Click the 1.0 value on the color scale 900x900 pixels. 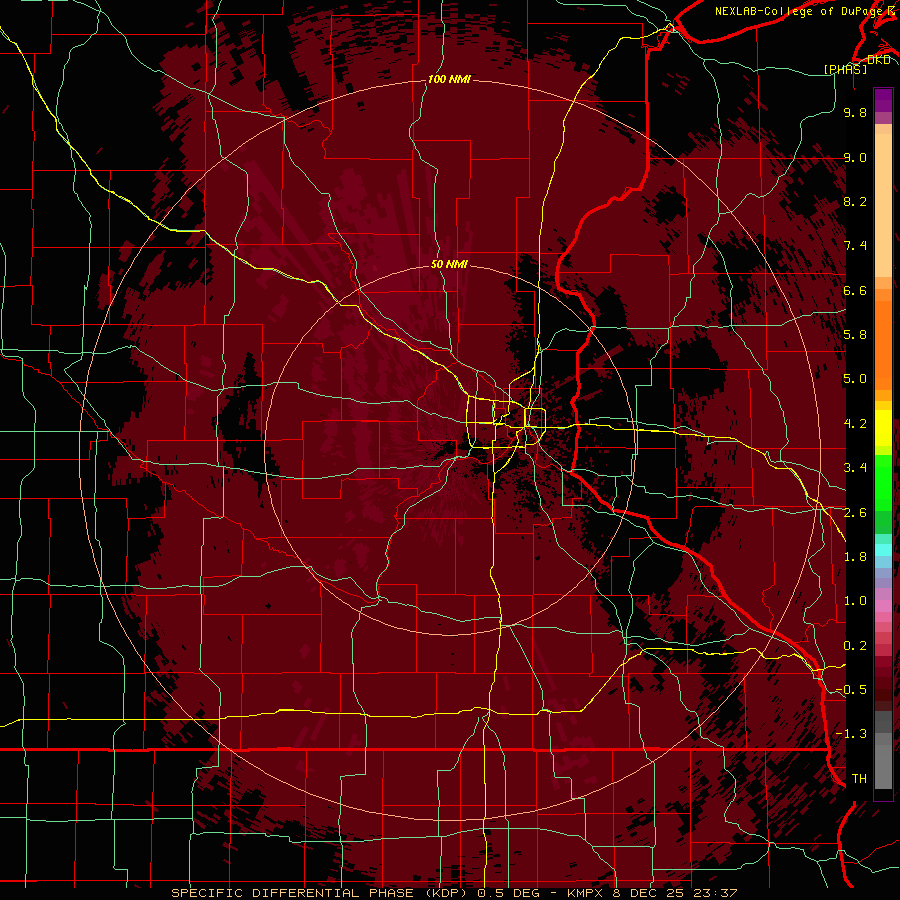tap(855, 601)
